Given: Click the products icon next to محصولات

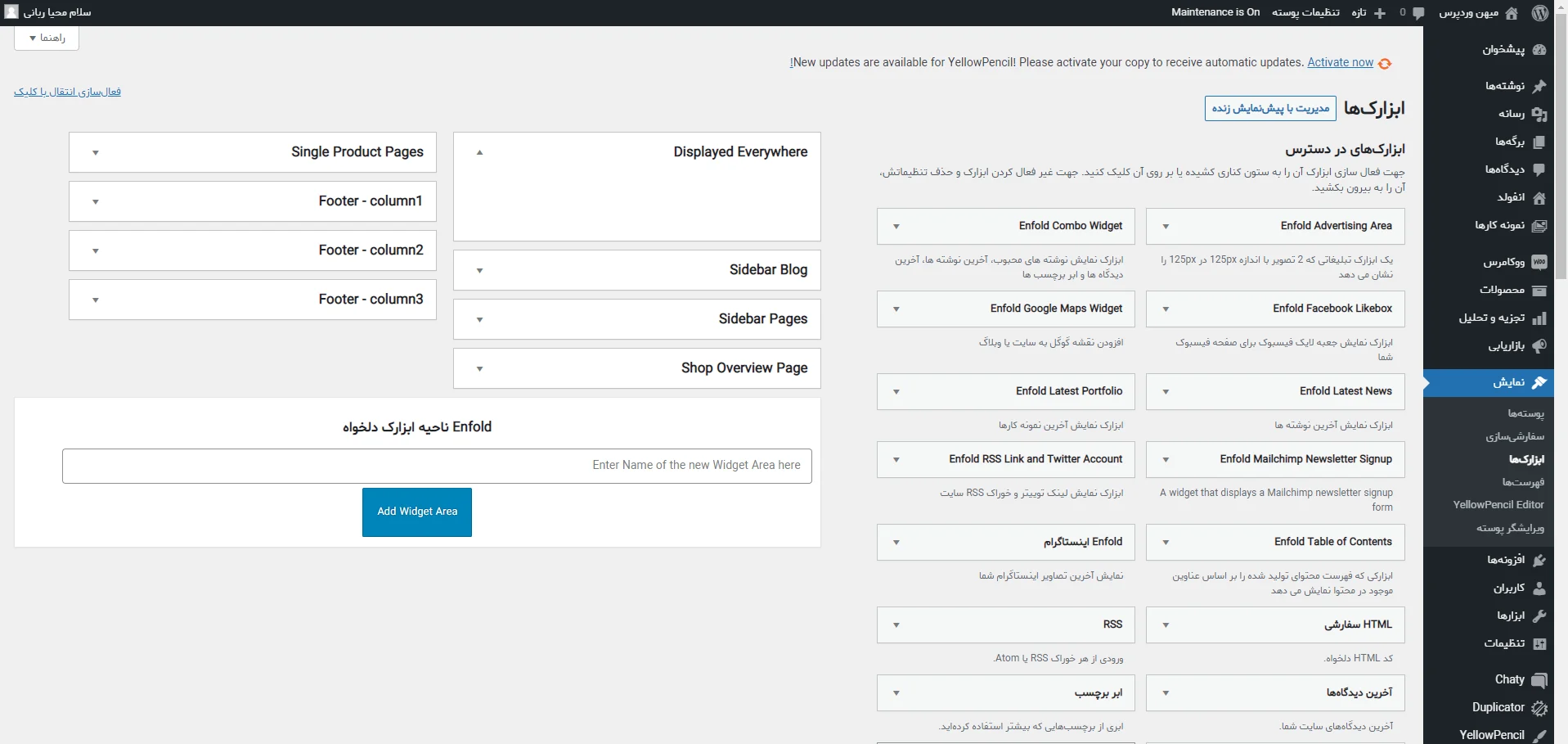Looking at the screenshot, I should (x=1539, y=290).
